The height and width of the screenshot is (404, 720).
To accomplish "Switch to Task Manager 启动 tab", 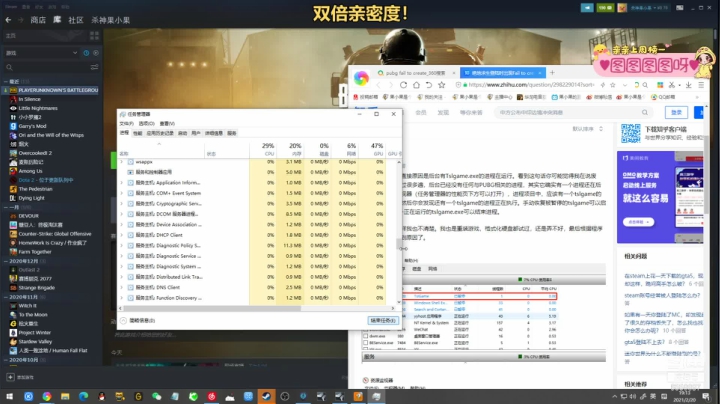I will click(x=182, y=133).
